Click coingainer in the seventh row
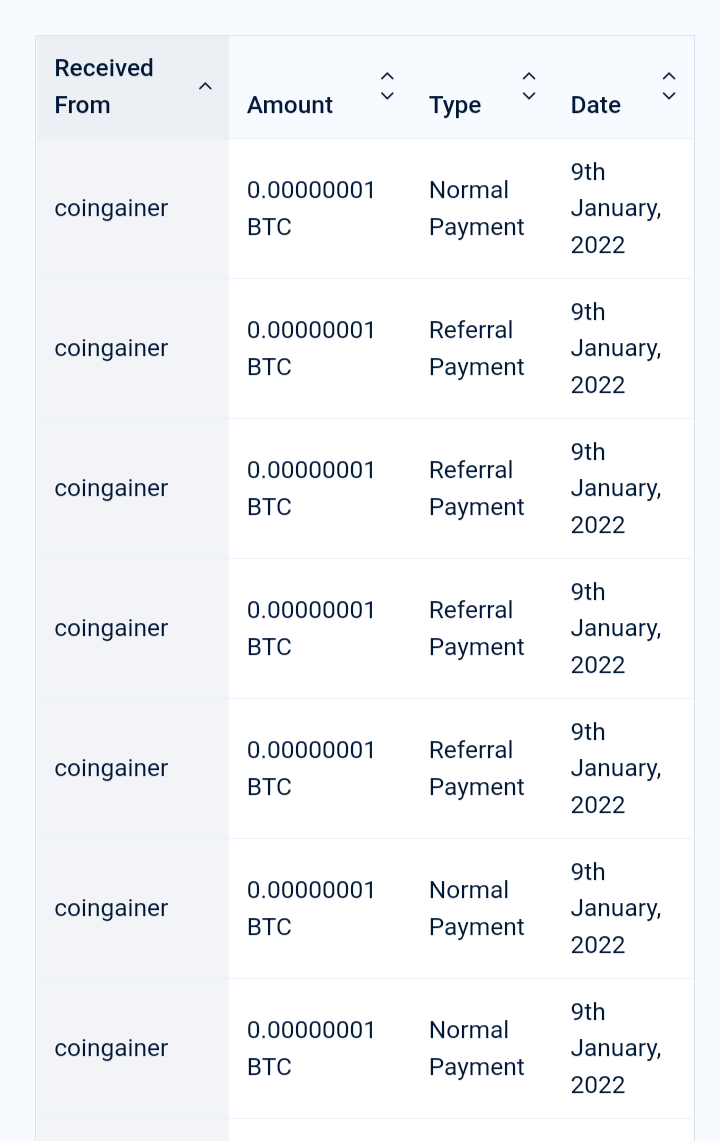This screenshot has width=720, height=1141. pyautogui.click(x=111, y=1049)
